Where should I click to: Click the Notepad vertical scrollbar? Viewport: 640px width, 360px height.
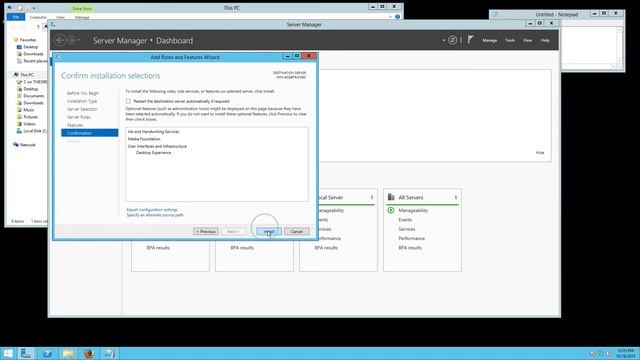coord(620,45)
